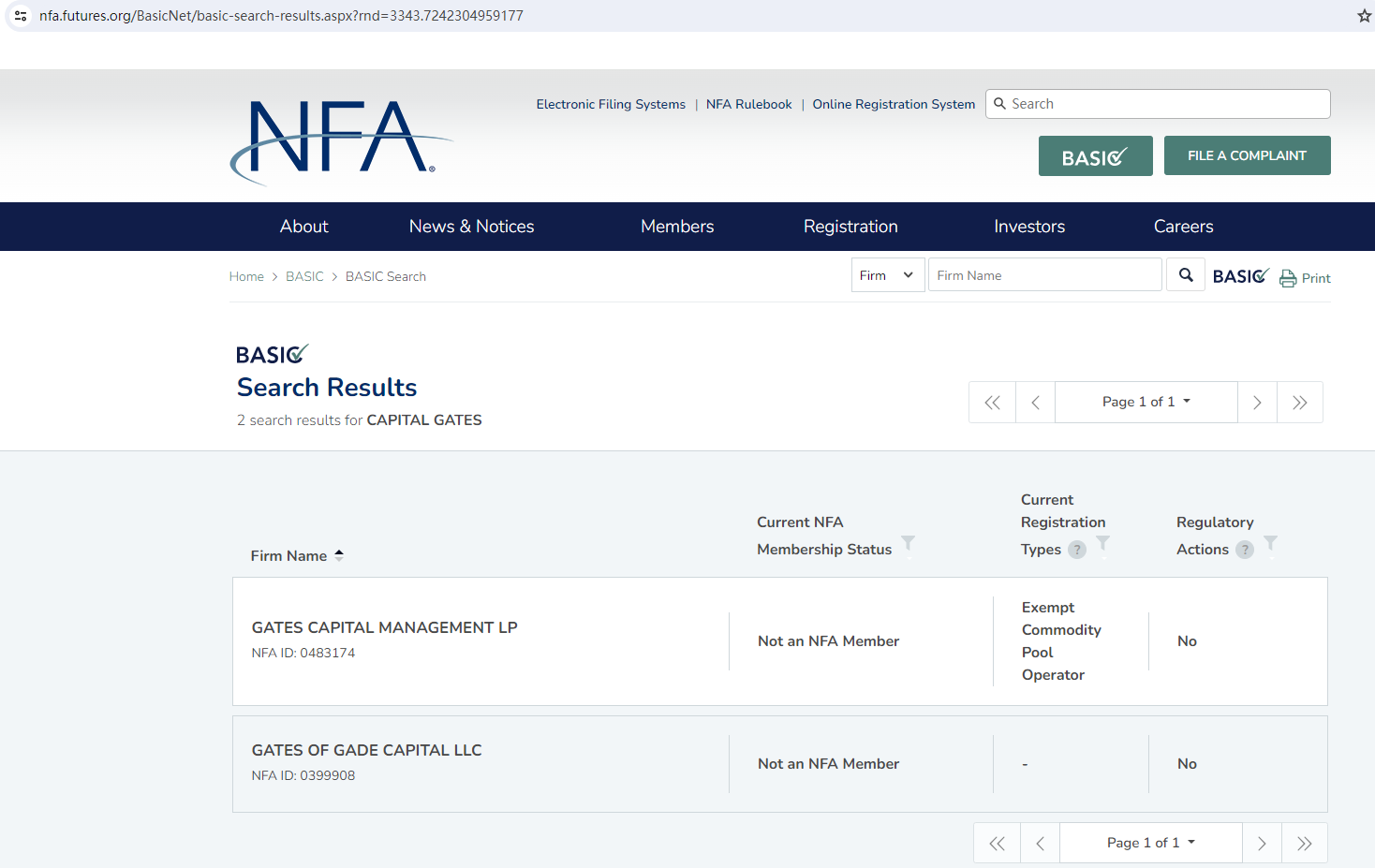Open Registration Types help question mark
Viewport: 1375px width, 868px height.
coord(1077,550)
